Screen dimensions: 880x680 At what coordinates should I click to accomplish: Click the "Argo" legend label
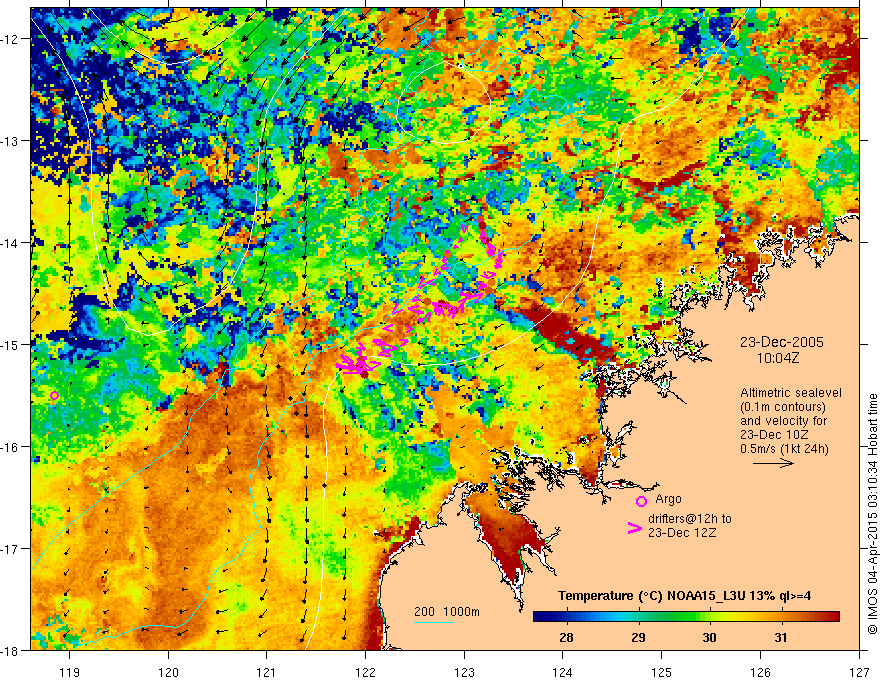668,499
